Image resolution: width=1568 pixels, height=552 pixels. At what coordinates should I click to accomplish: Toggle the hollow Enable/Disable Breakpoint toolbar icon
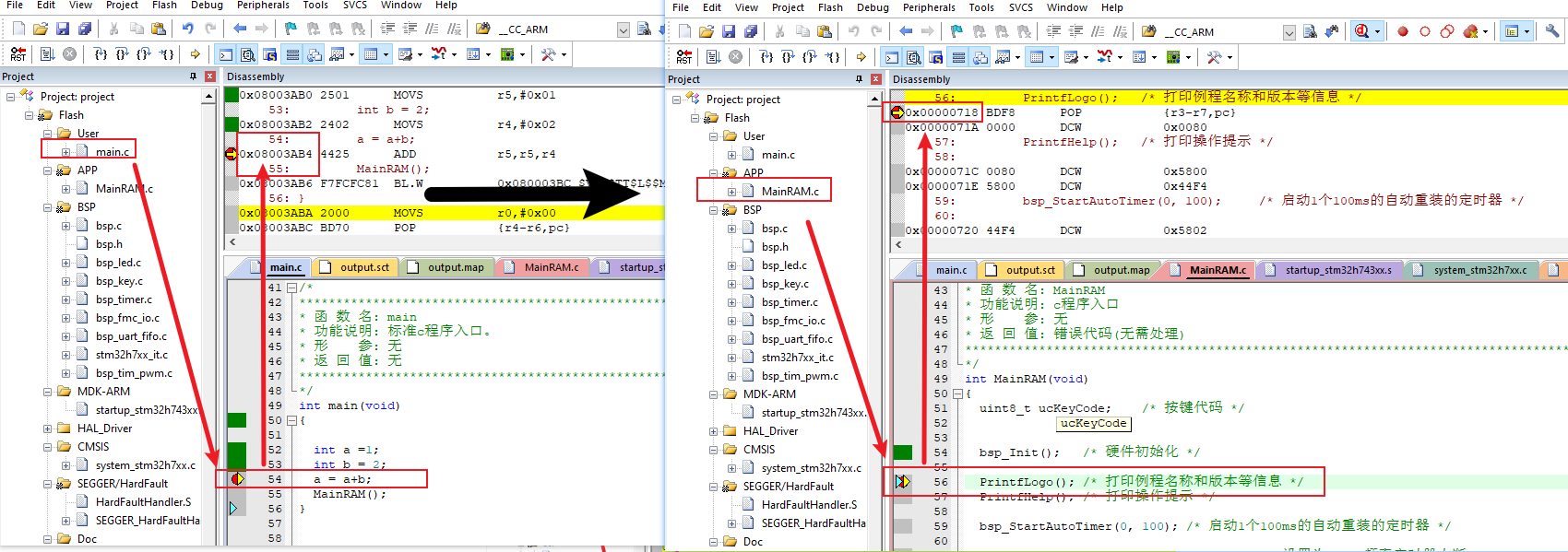coord(1425,31)
